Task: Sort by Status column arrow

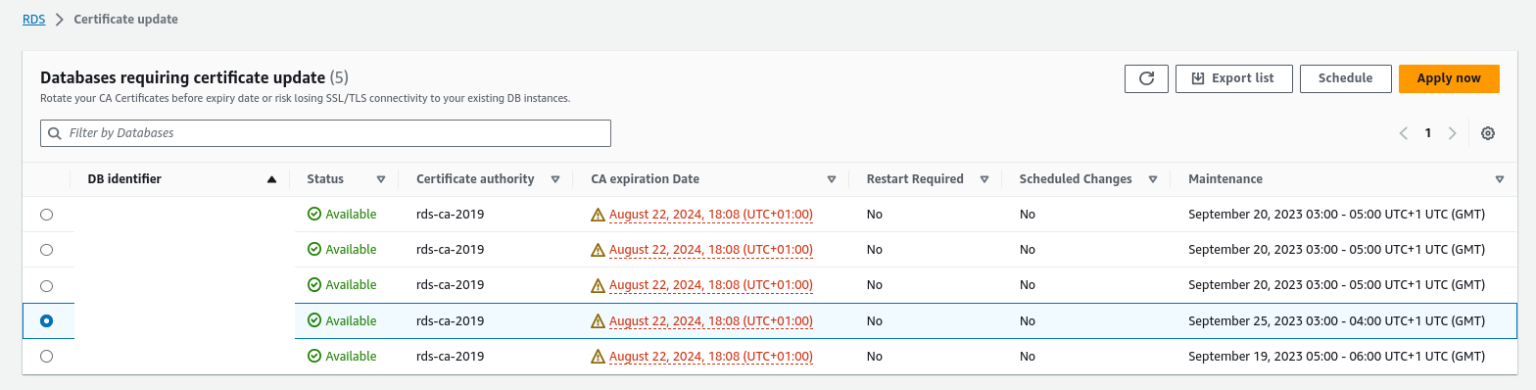Action: click(x=381, y=180)
